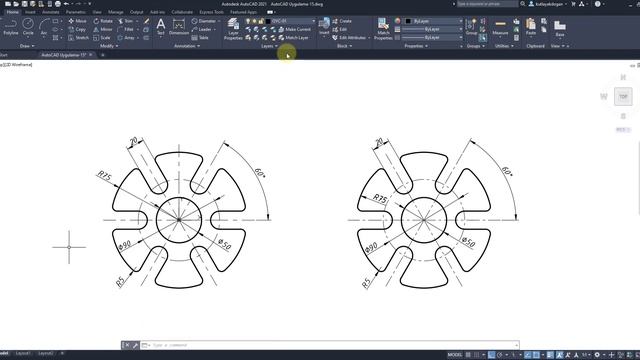Toggle snap mode in status bar

point(476,355)
